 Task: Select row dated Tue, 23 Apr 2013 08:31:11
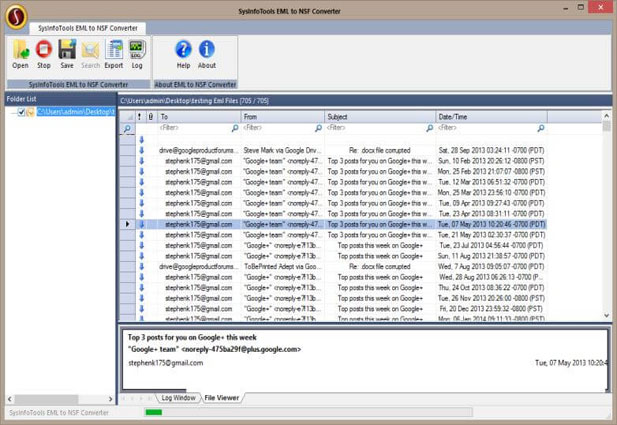click(333, 214)
